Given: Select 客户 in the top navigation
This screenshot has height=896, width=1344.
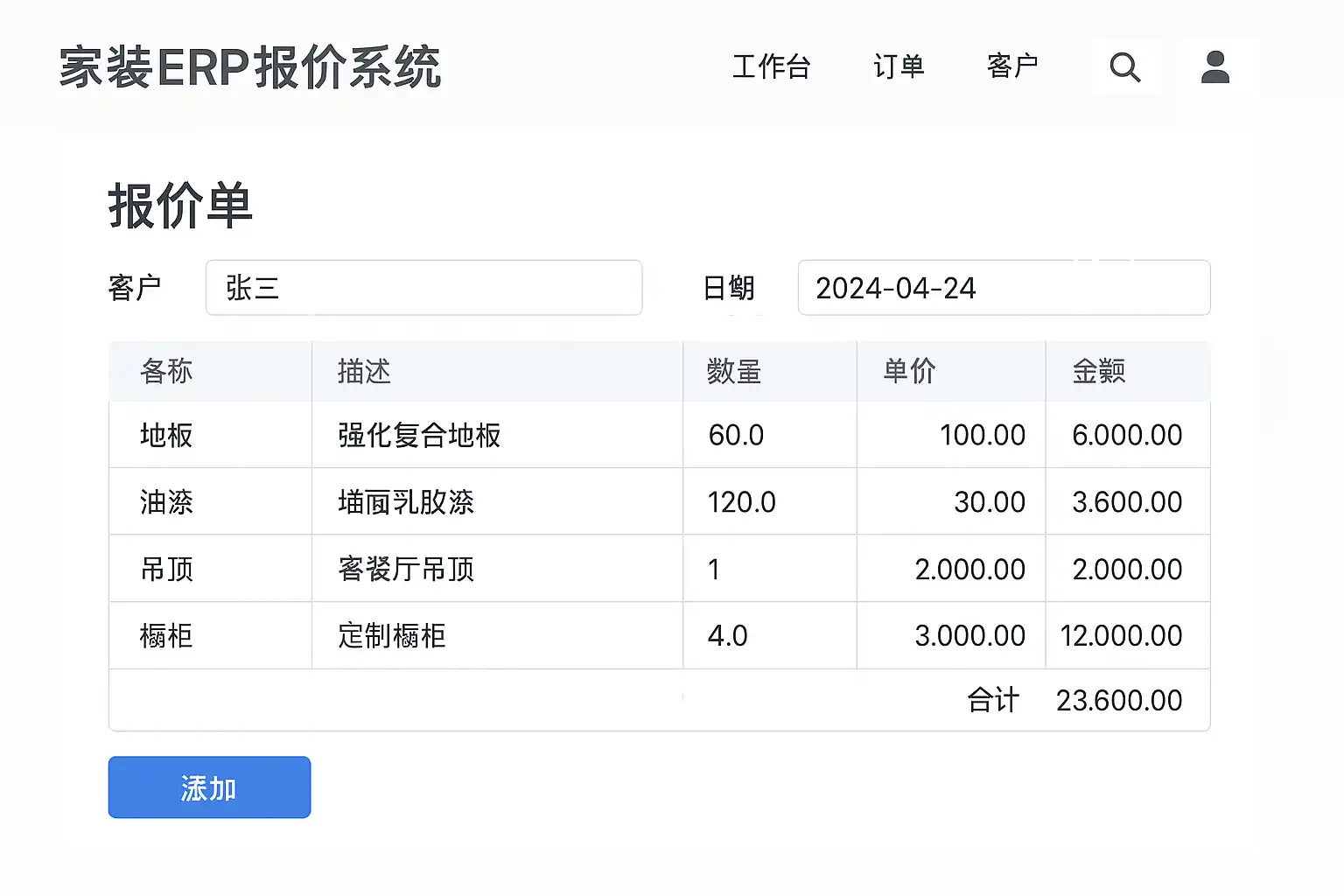Looking at the screenshot, I should 1012,66.
